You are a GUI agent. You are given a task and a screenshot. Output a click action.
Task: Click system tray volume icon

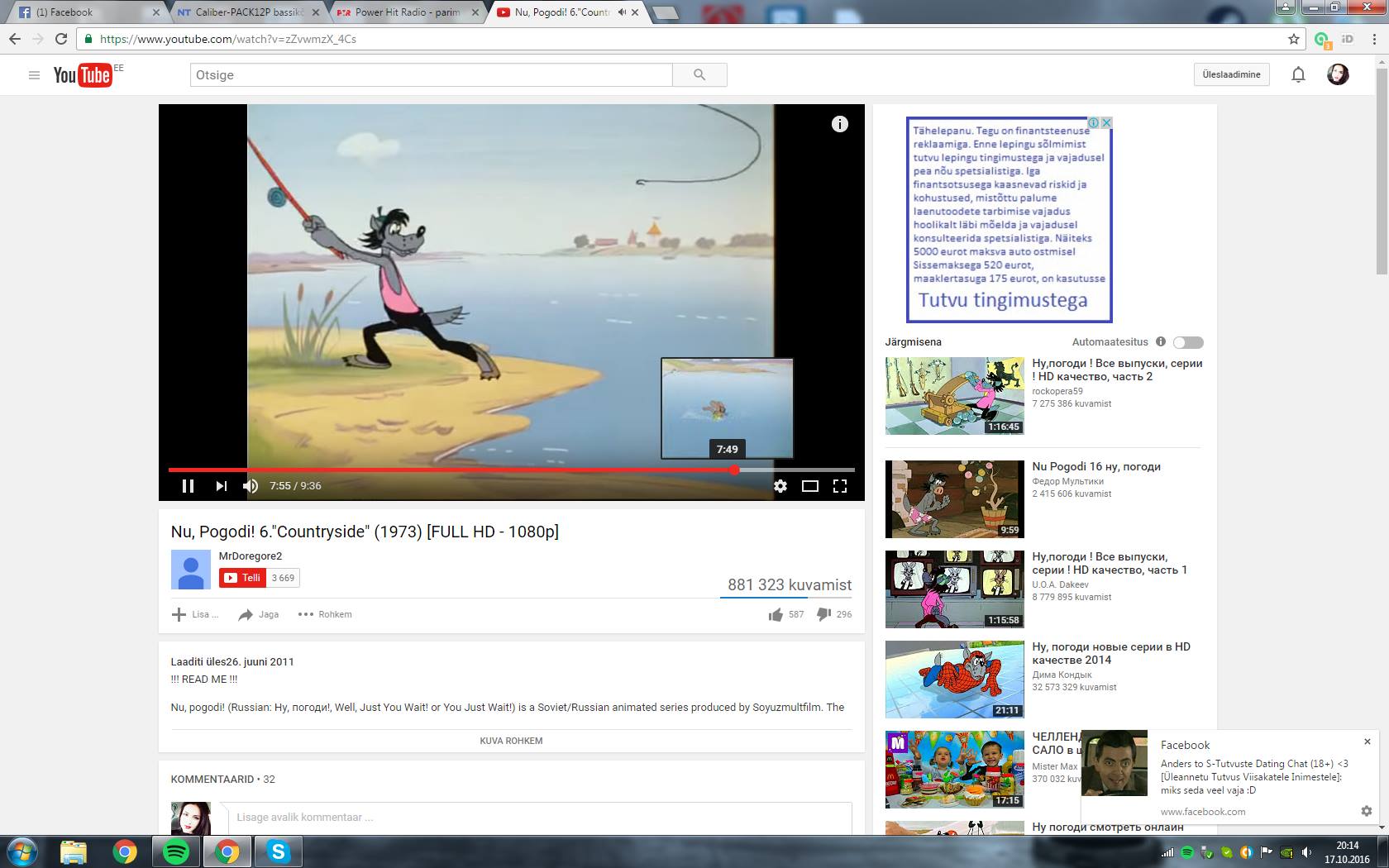coord(1307,852)
